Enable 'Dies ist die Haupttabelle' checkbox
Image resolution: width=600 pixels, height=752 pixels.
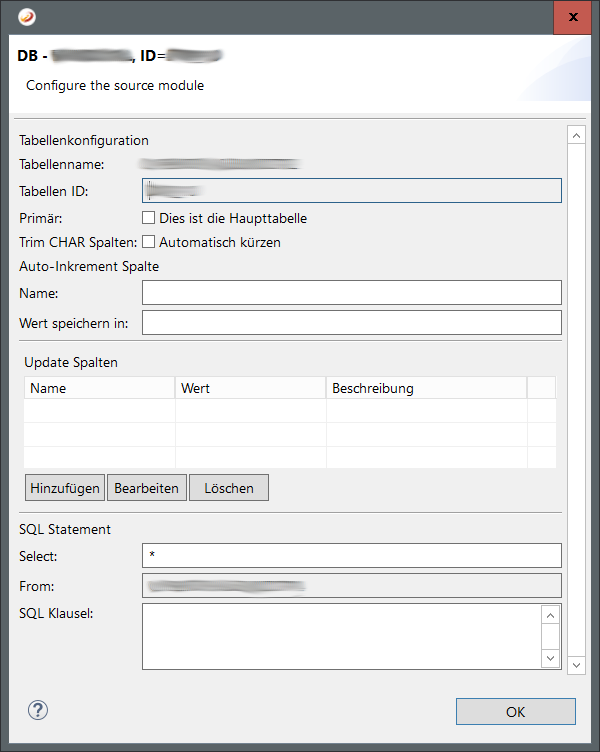148,218
